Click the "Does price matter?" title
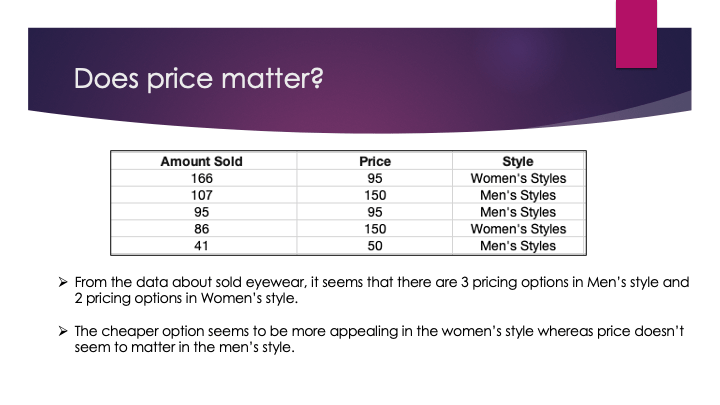The height and width of the screenshot is (405, 720). [x=200, y=77]
